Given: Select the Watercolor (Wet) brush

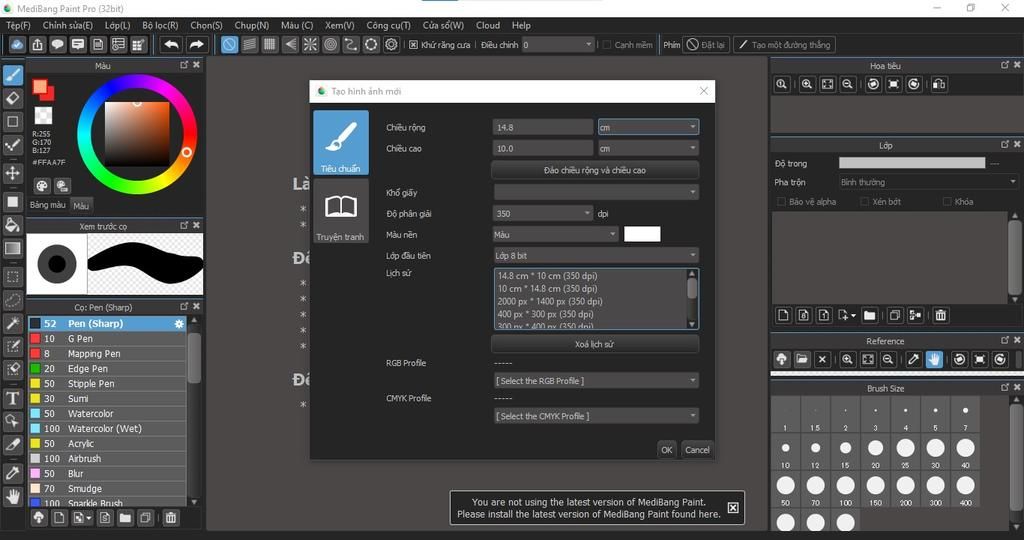Looking at the screenshot, I should click(x=107, y=429).
